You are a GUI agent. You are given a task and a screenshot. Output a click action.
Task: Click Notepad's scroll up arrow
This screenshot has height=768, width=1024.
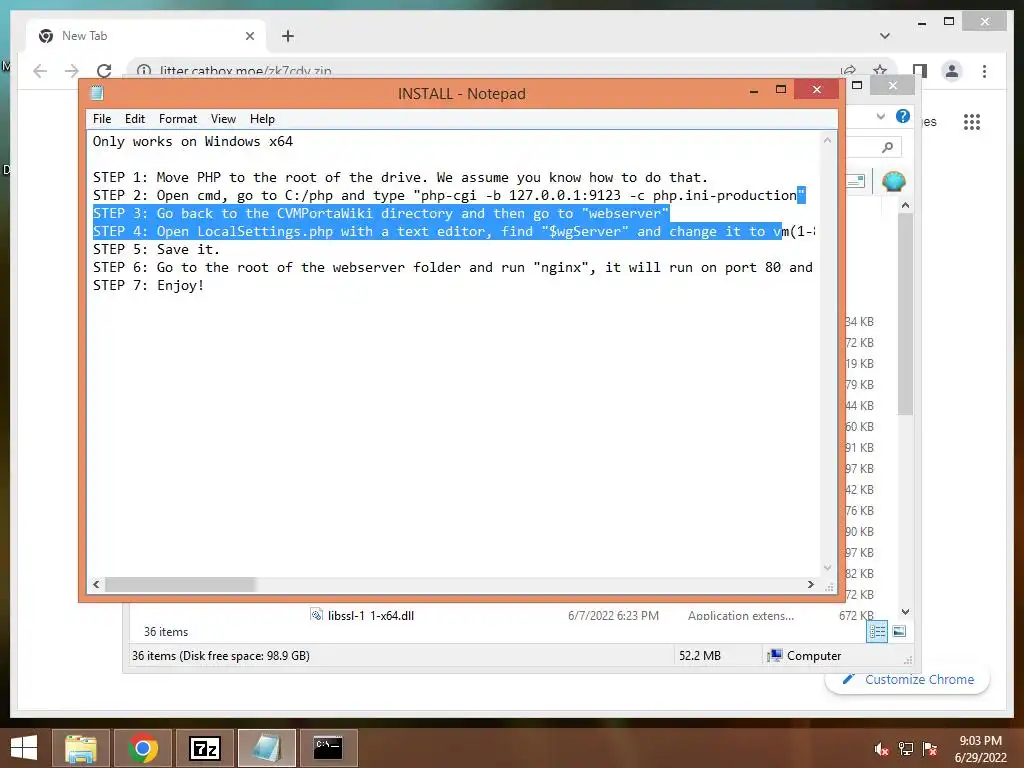(x=827, y=140)
